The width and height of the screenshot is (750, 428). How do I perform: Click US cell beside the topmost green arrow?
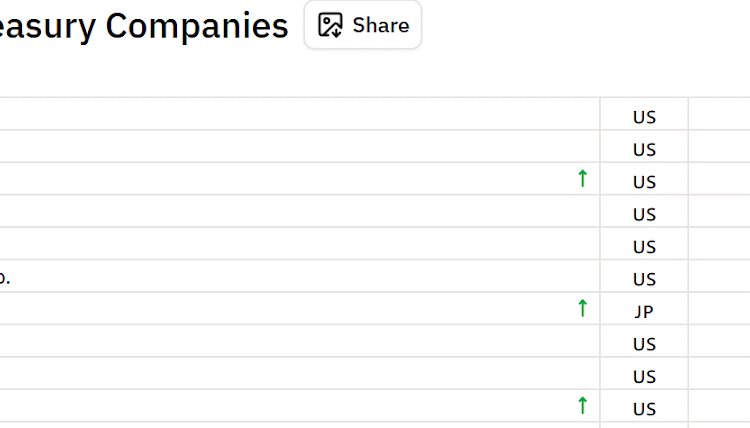pyautogui.click(x=644, y=182)
